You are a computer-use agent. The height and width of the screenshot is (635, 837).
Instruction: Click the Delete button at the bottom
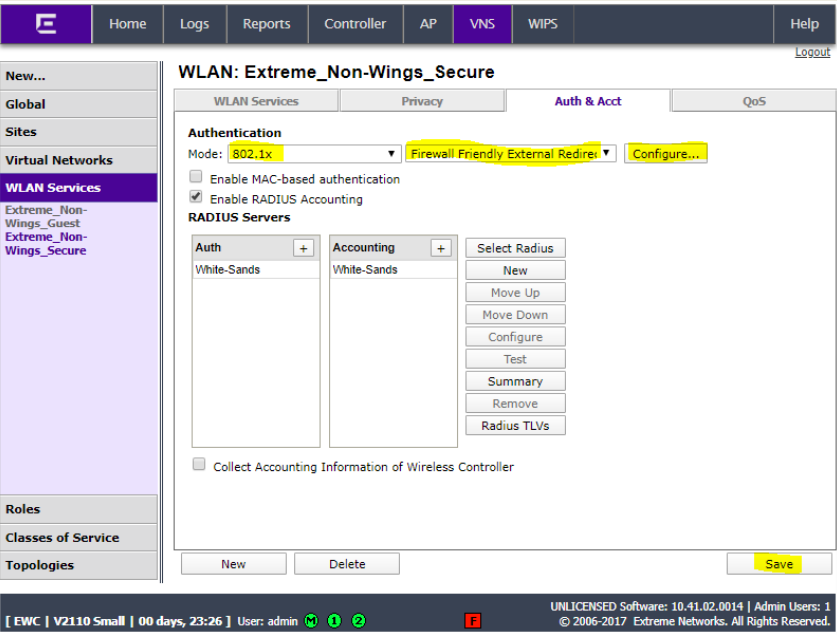(347, 564)
